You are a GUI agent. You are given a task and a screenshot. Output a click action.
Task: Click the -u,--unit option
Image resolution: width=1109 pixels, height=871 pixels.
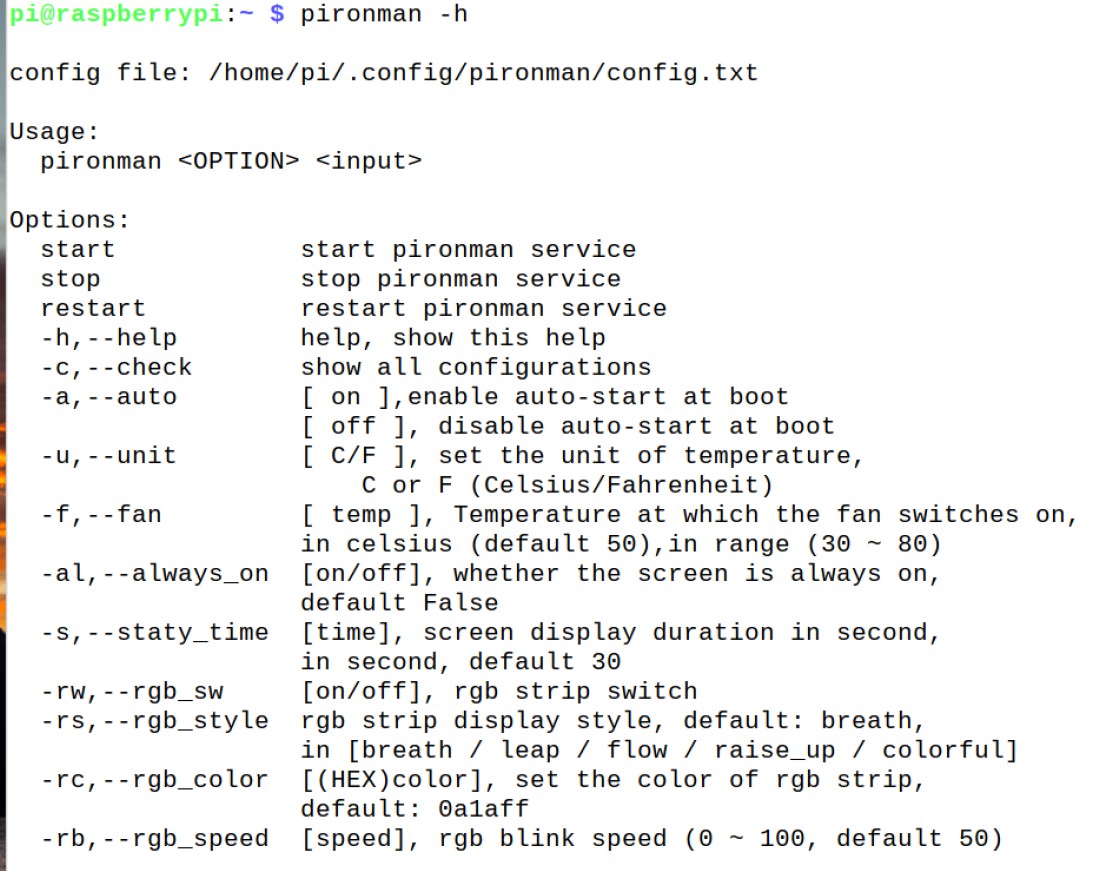tap(108, 456)
